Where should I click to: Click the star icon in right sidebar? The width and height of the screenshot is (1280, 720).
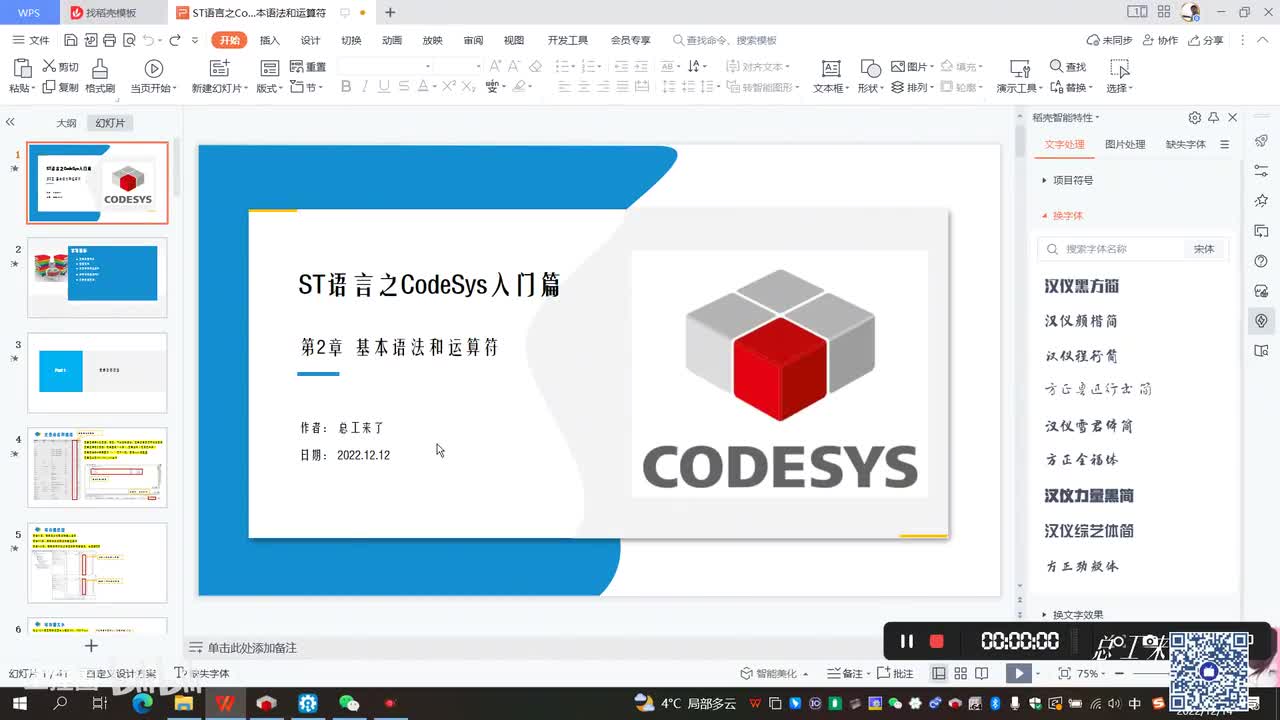click(1261, 201)
